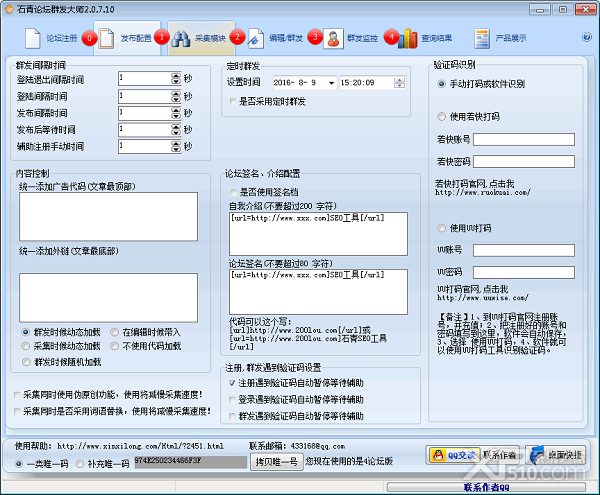600x495 pixels.
Task: Switch to the 查询结果 tab
Action: coord(437,38)
